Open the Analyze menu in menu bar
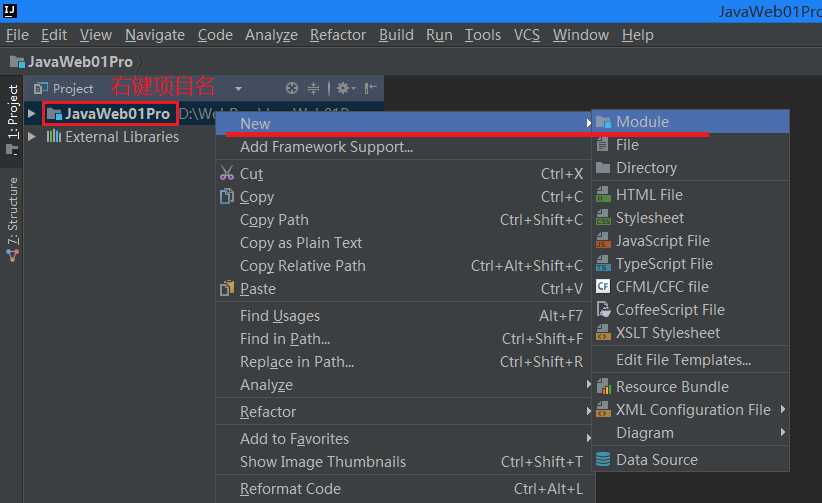The height and width of the screenshot is (503, 822). pyautogui.click(x=271, y=35)
